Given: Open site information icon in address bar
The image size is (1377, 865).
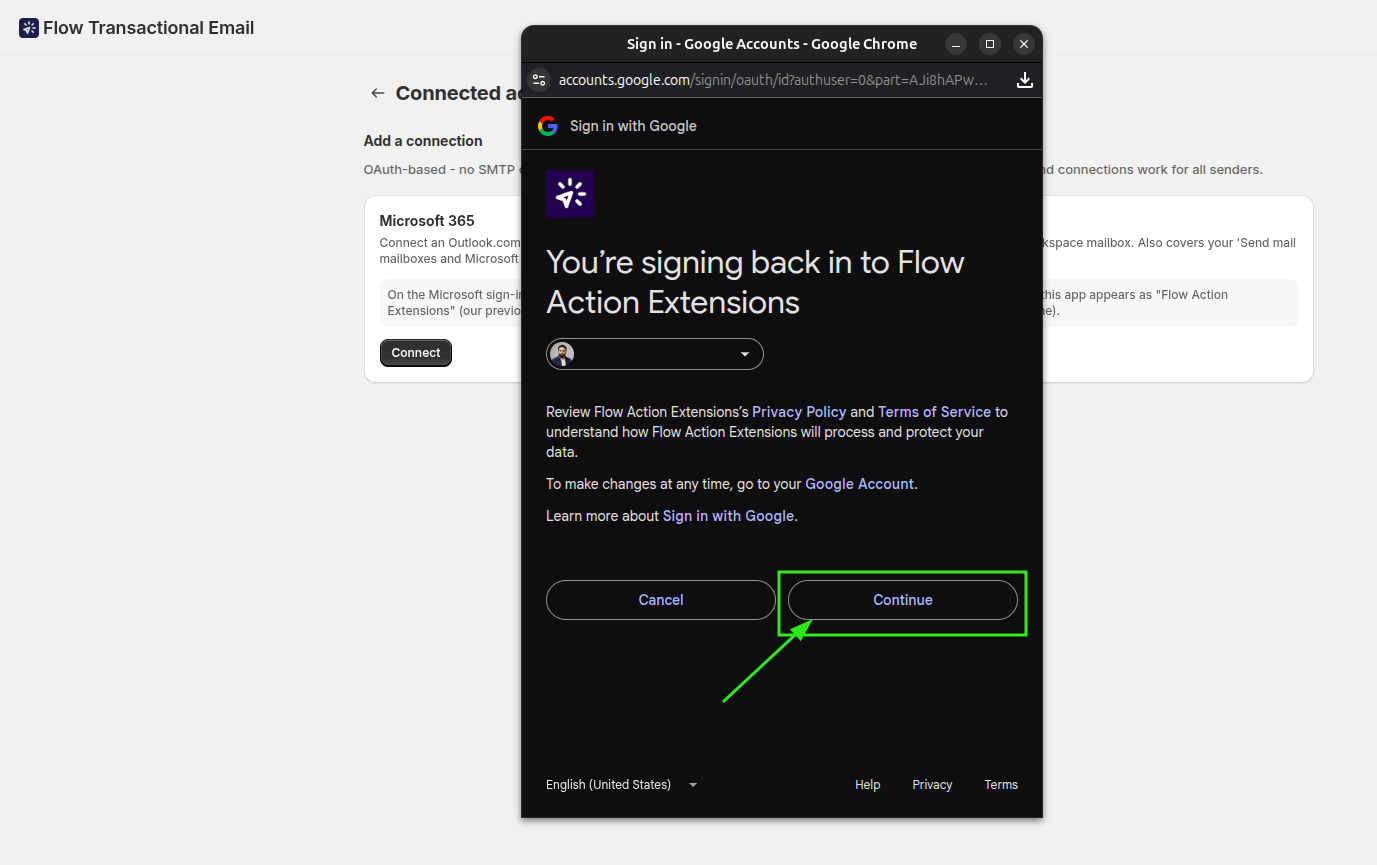Looking at the screenshot, I should 539,80.
